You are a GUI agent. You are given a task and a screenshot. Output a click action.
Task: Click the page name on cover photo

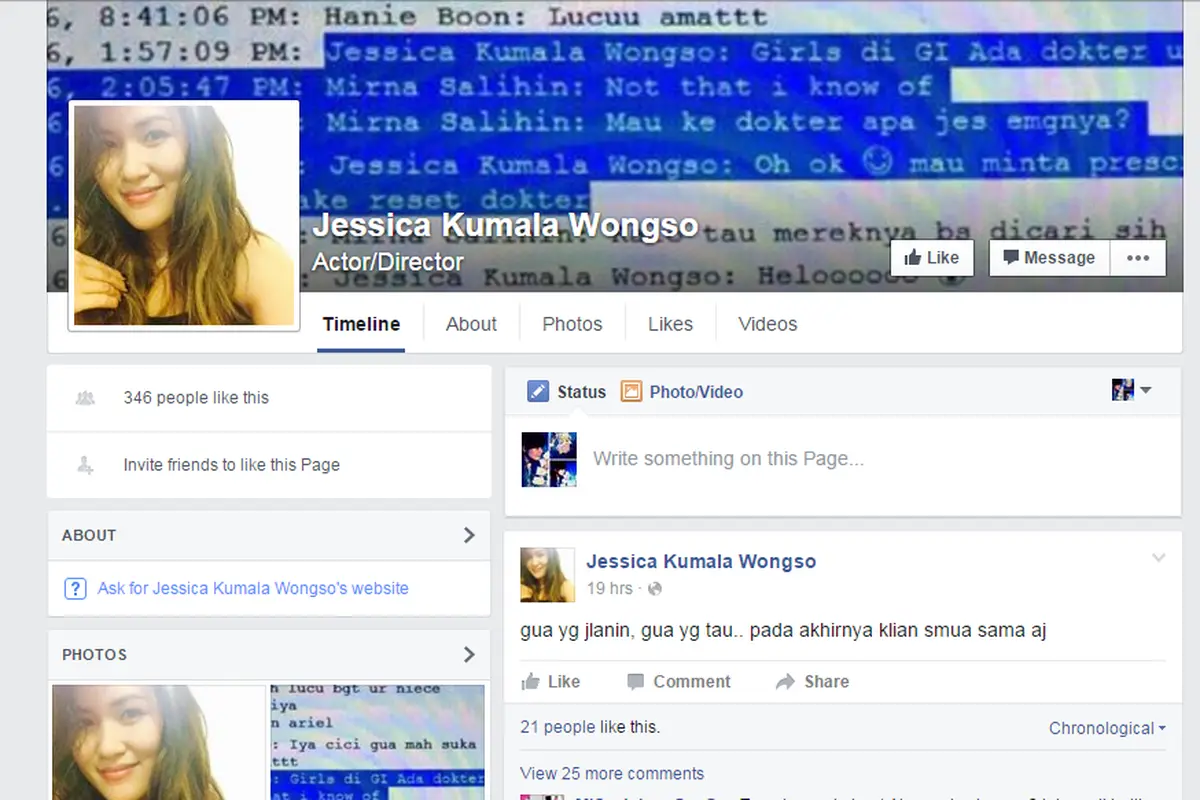tap(505, 225)
